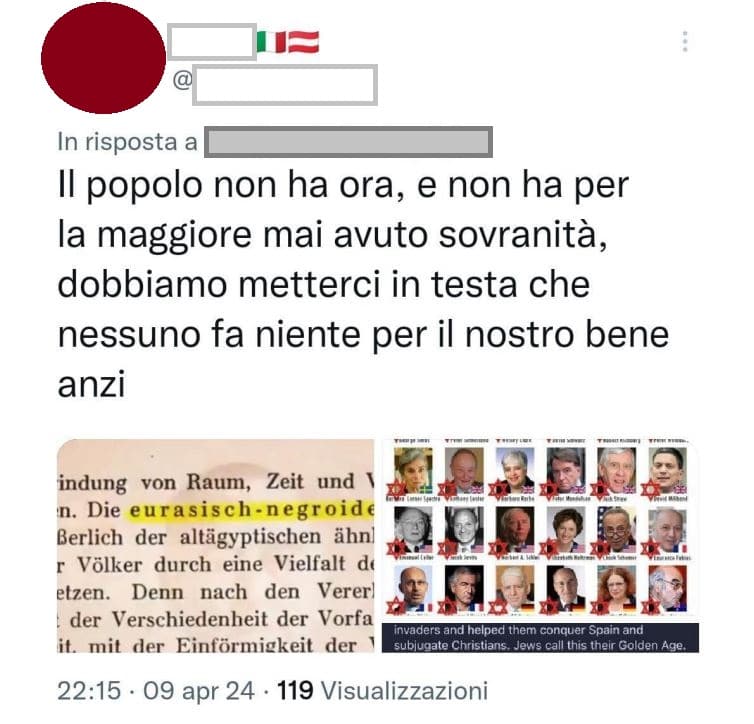754x724 pixels.
Task: Click the 'Visualizzazioni' label
Action: (x=404, y=690)
